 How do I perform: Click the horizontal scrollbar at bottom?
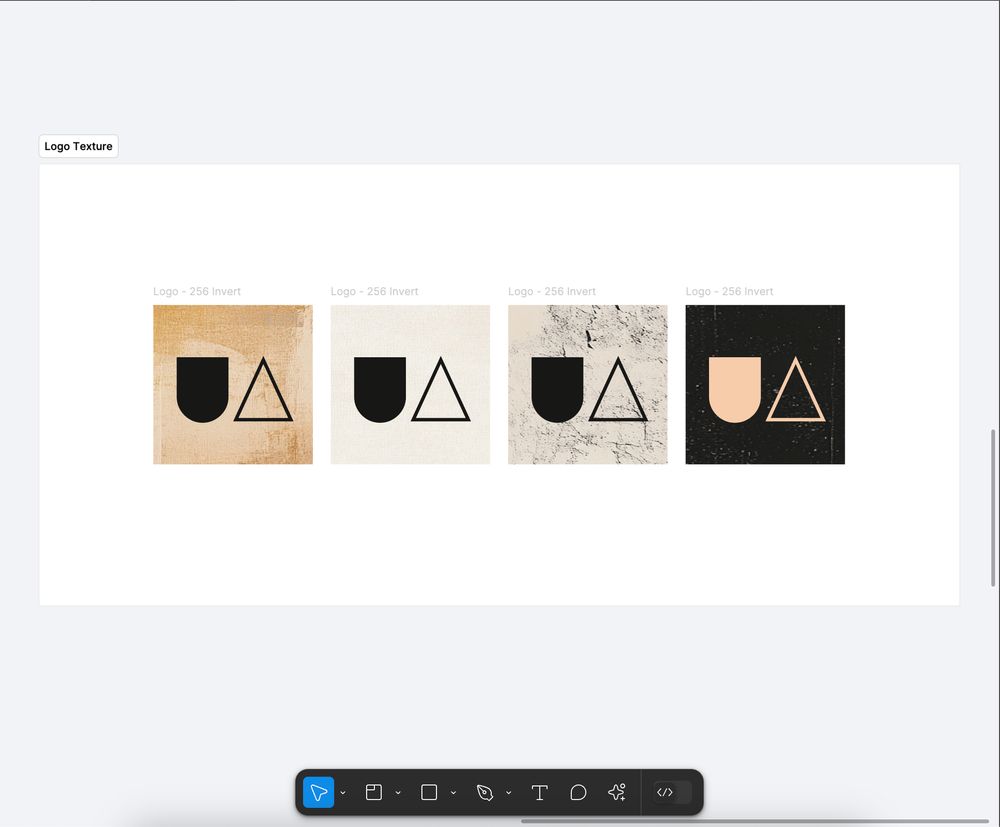[755, 821]
